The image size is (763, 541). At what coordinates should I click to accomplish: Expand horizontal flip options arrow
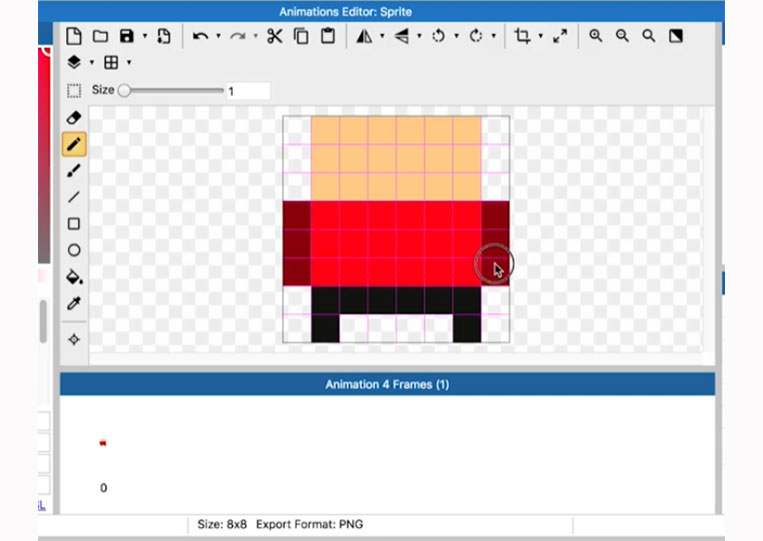pyautogui.click(x=382, y=36)
